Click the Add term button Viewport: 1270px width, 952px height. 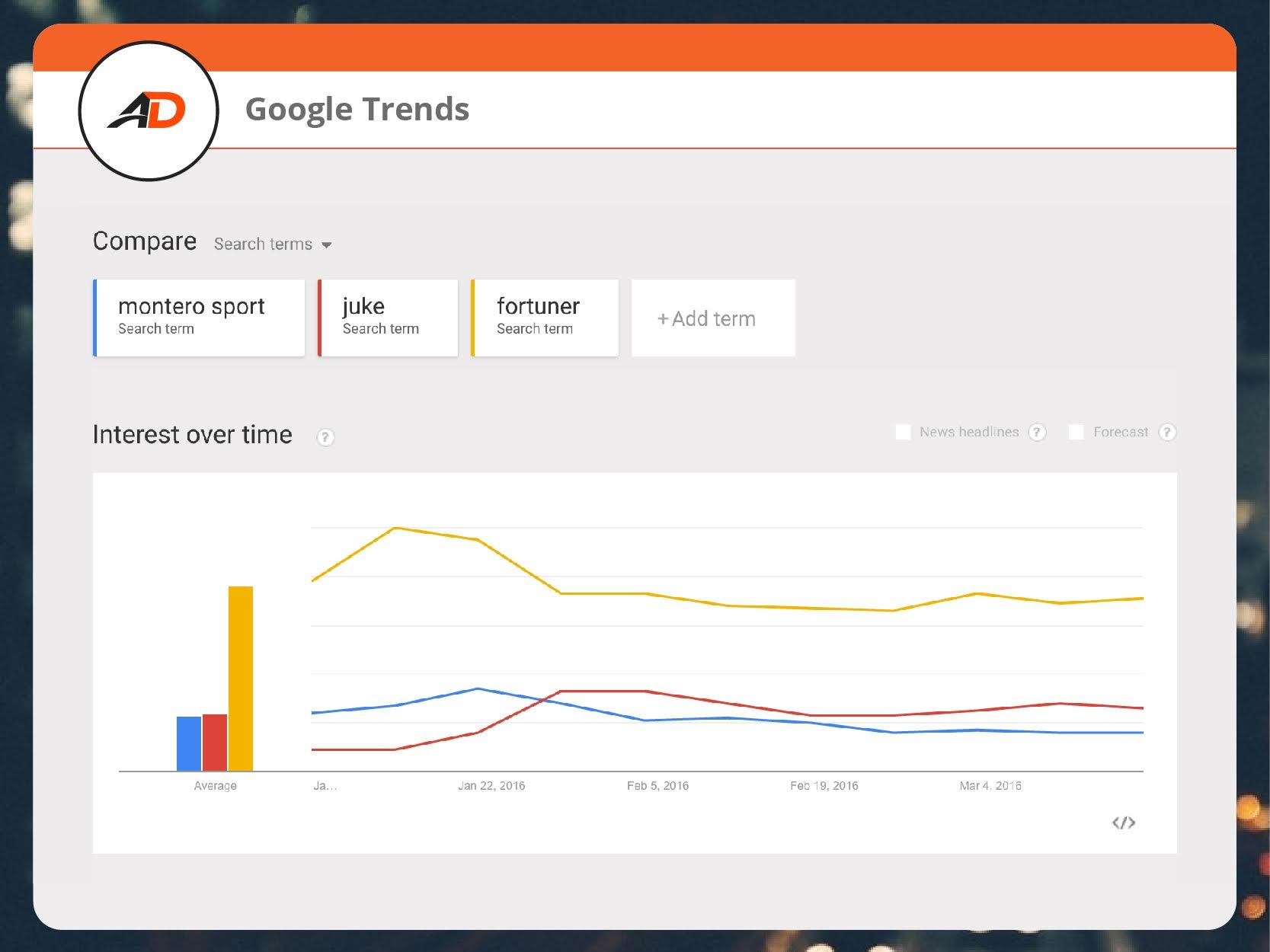(713, 318)
